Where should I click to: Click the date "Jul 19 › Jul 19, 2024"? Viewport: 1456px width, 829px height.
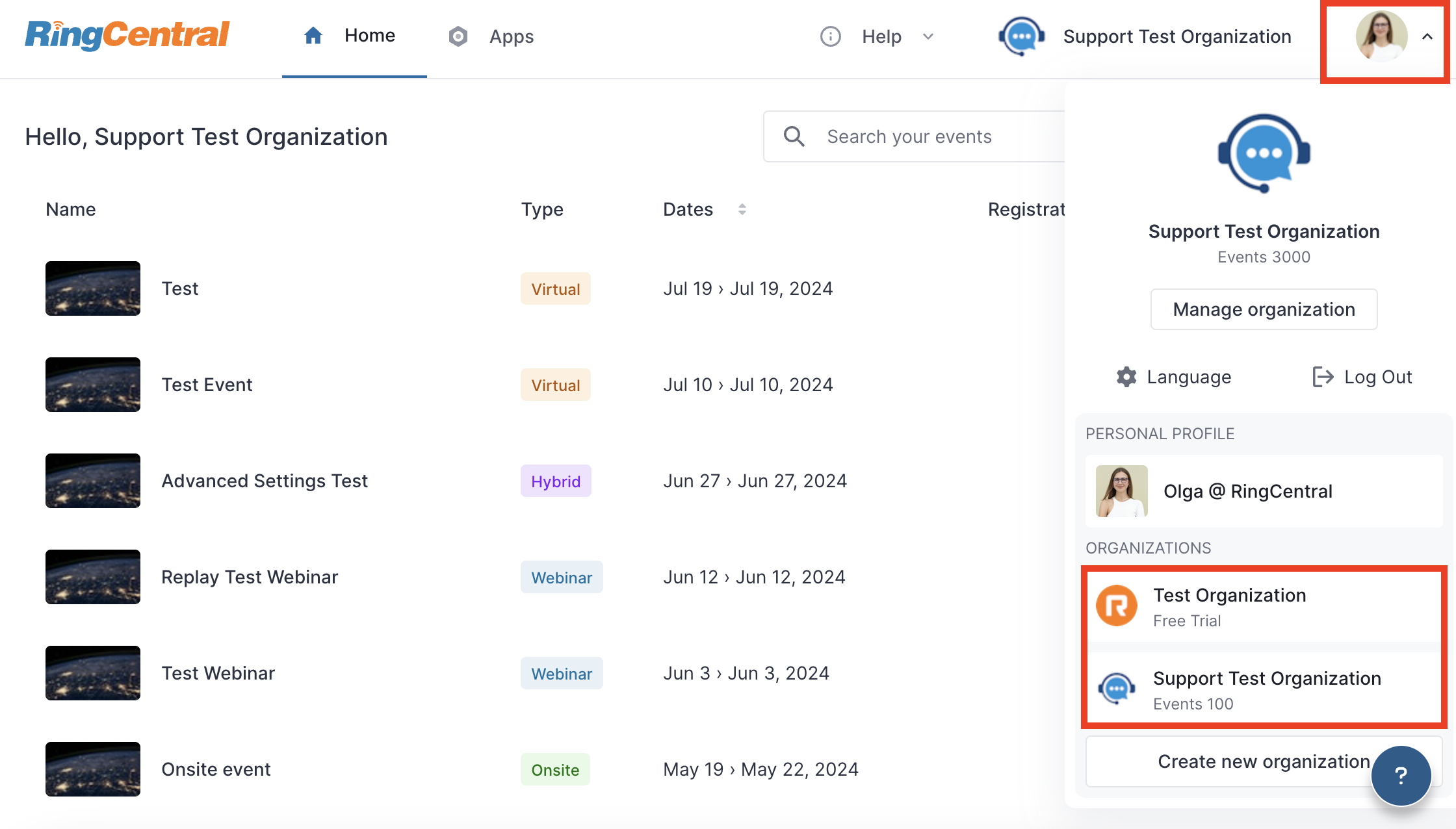click(x=748, y=288)
